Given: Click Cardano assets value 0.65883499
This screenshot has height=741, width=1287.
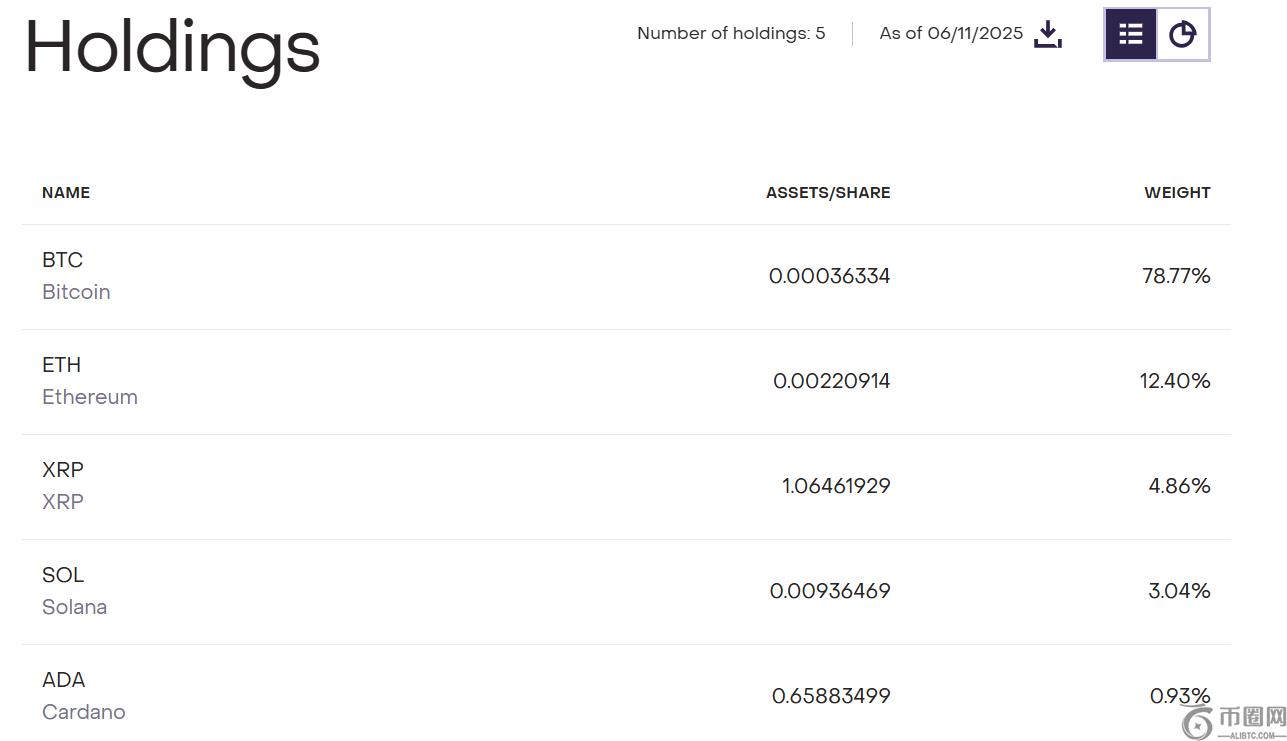Looking at the screenshot, I should tap(831, 696).
